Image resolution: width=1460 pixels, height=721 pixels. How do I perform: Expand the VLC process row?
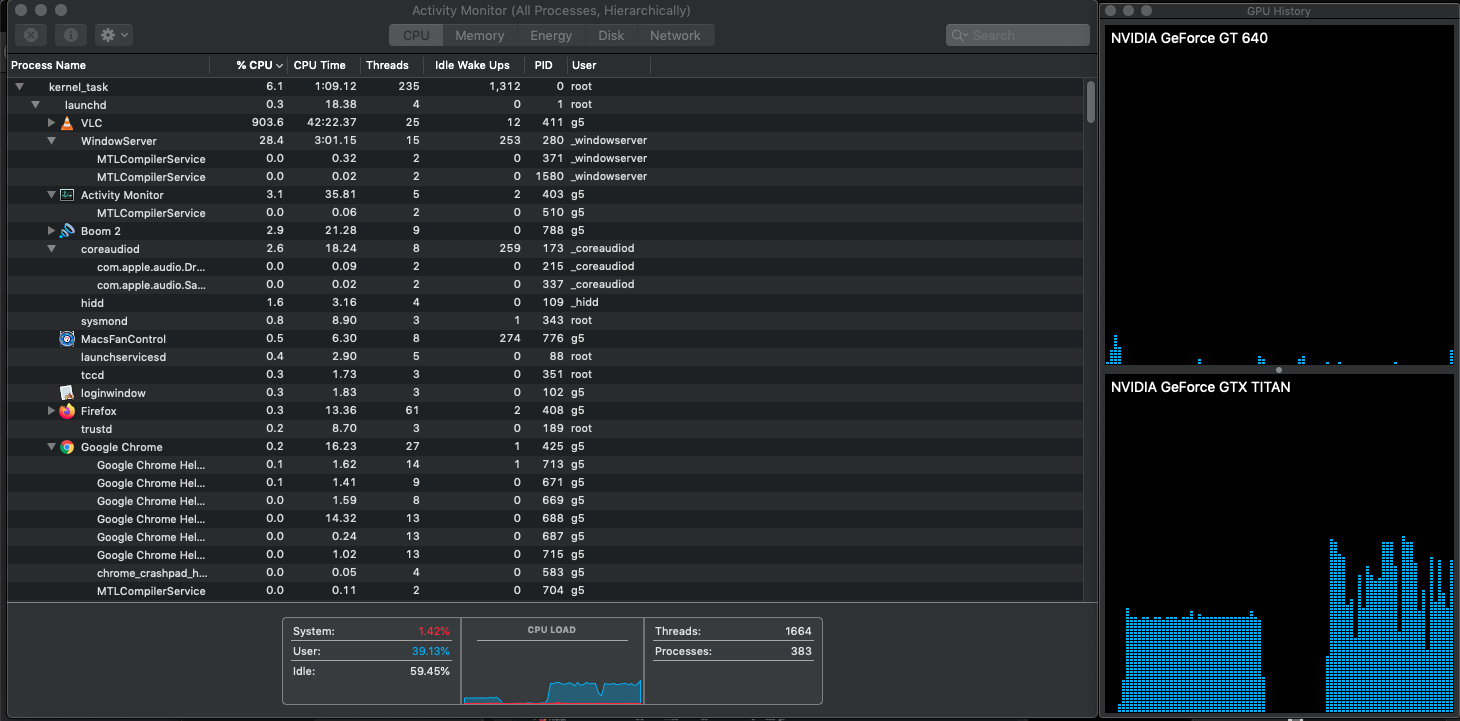52,123
